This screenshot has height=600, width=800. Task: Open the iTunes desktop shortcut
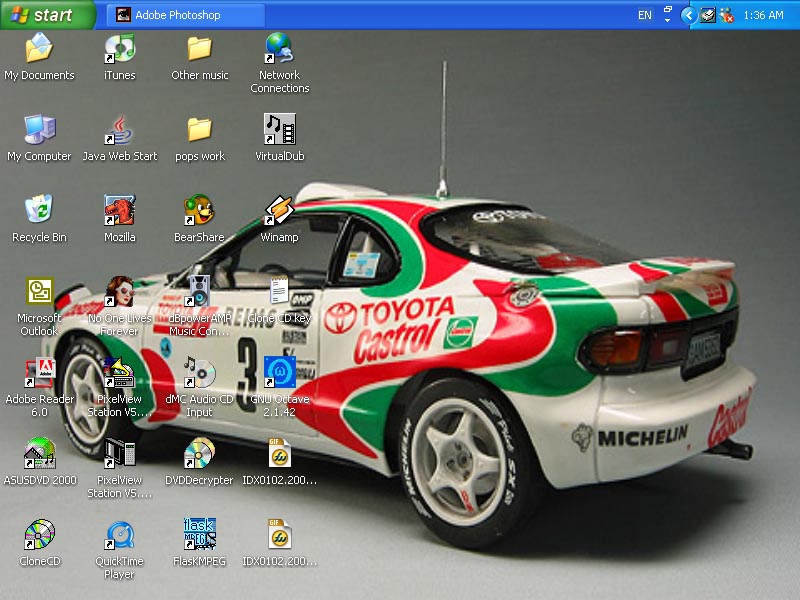119,48
